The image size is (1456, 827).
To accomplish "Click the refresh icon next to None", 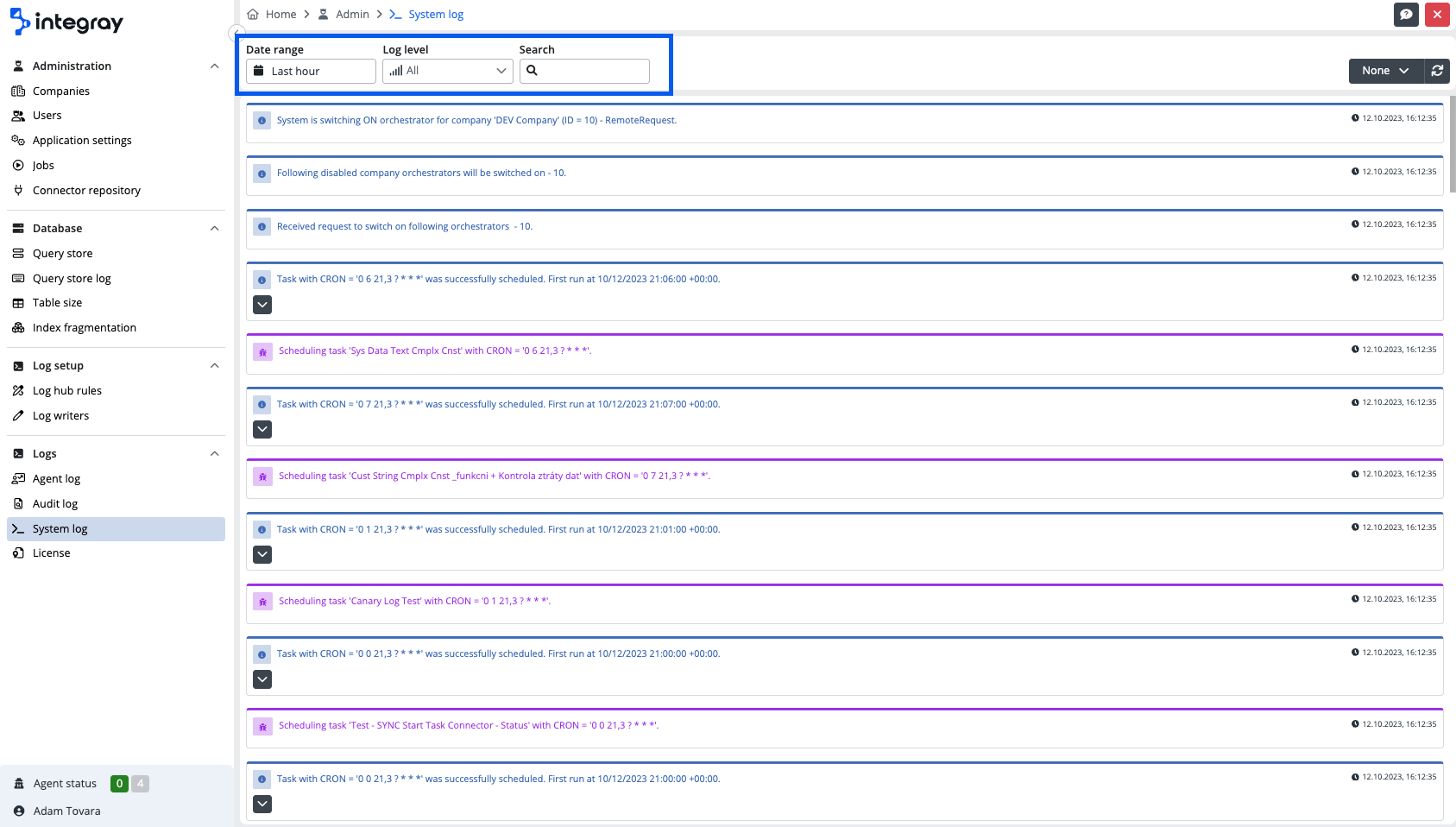I will [1437, 71].
